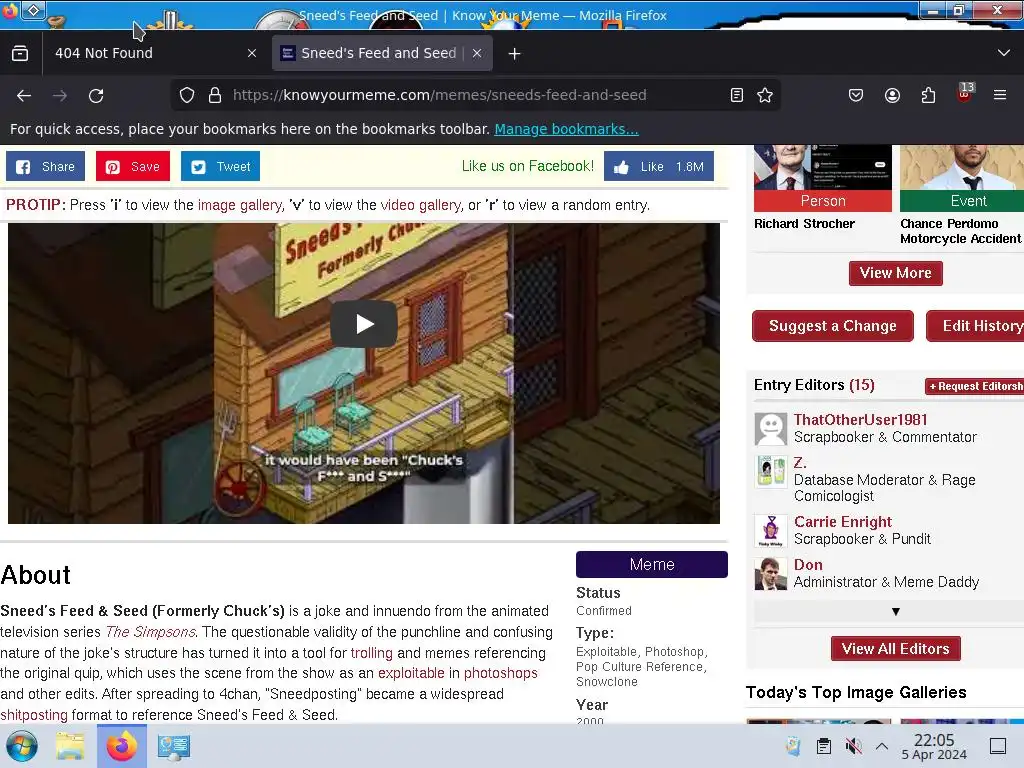Click ThatOtherUser1981's avatar thumbnail
This screenshot has width=1024, height=768.
(771, 429)
